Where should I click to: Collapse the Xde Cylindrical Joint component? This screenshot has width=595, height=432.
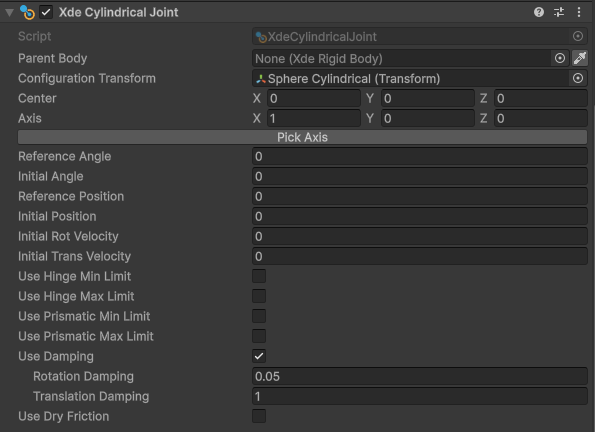(x=9, y=13)
